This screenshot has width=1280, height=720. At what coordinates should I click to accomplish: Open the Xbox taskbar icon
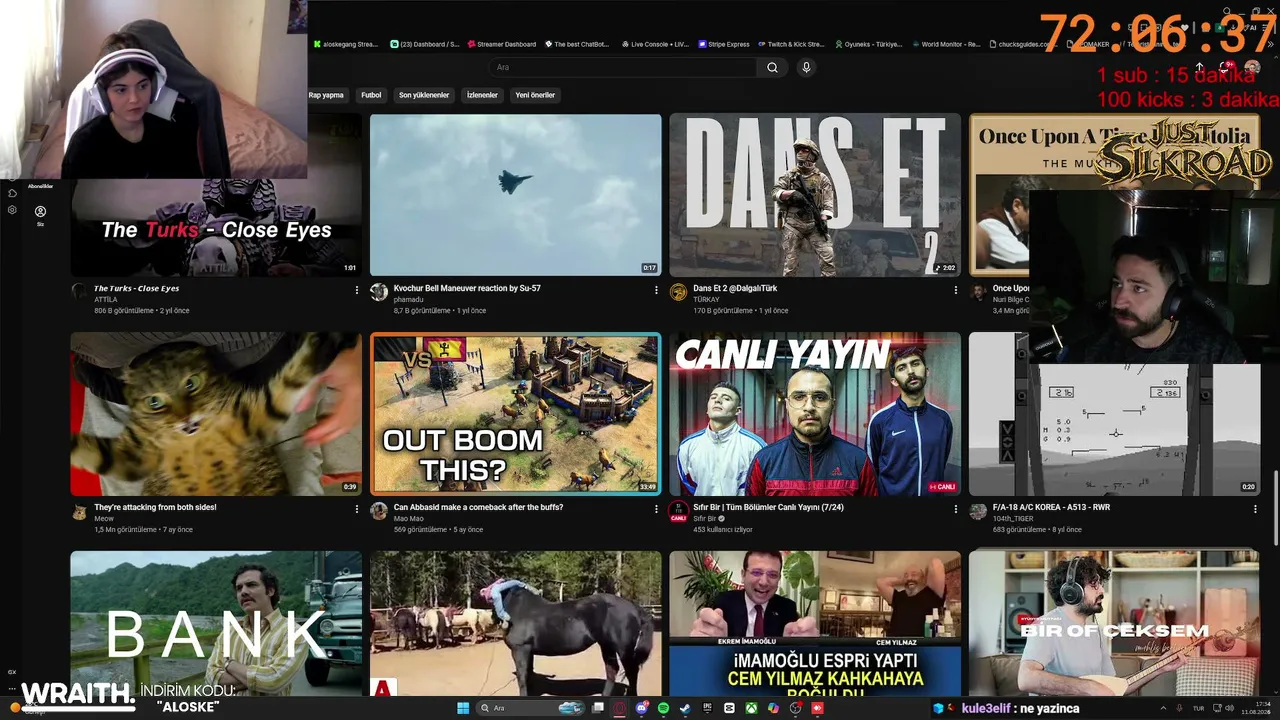click(751, 708)
